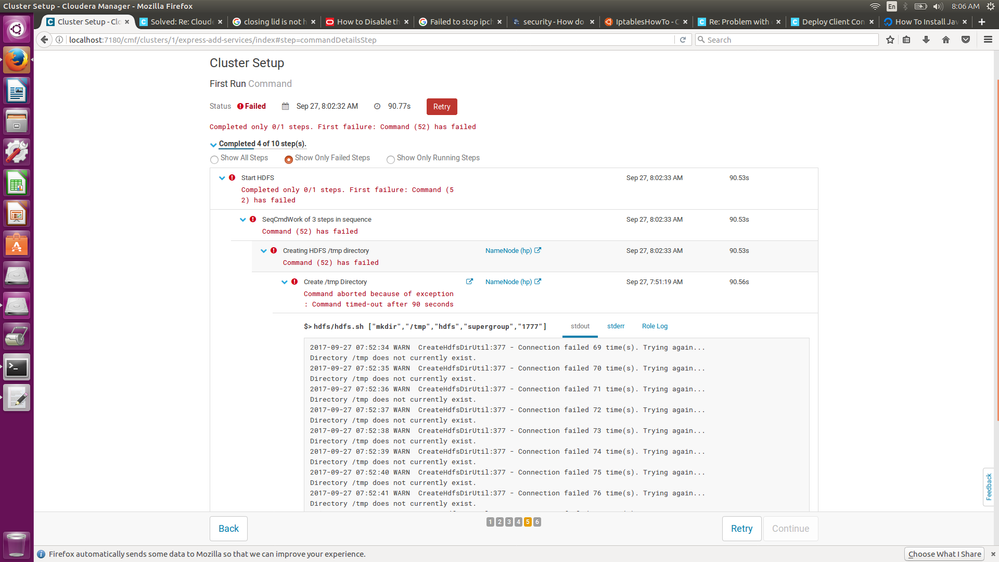Click Choose What I Share button
Screen dimensions: 999x562
(x=945, y=554)
